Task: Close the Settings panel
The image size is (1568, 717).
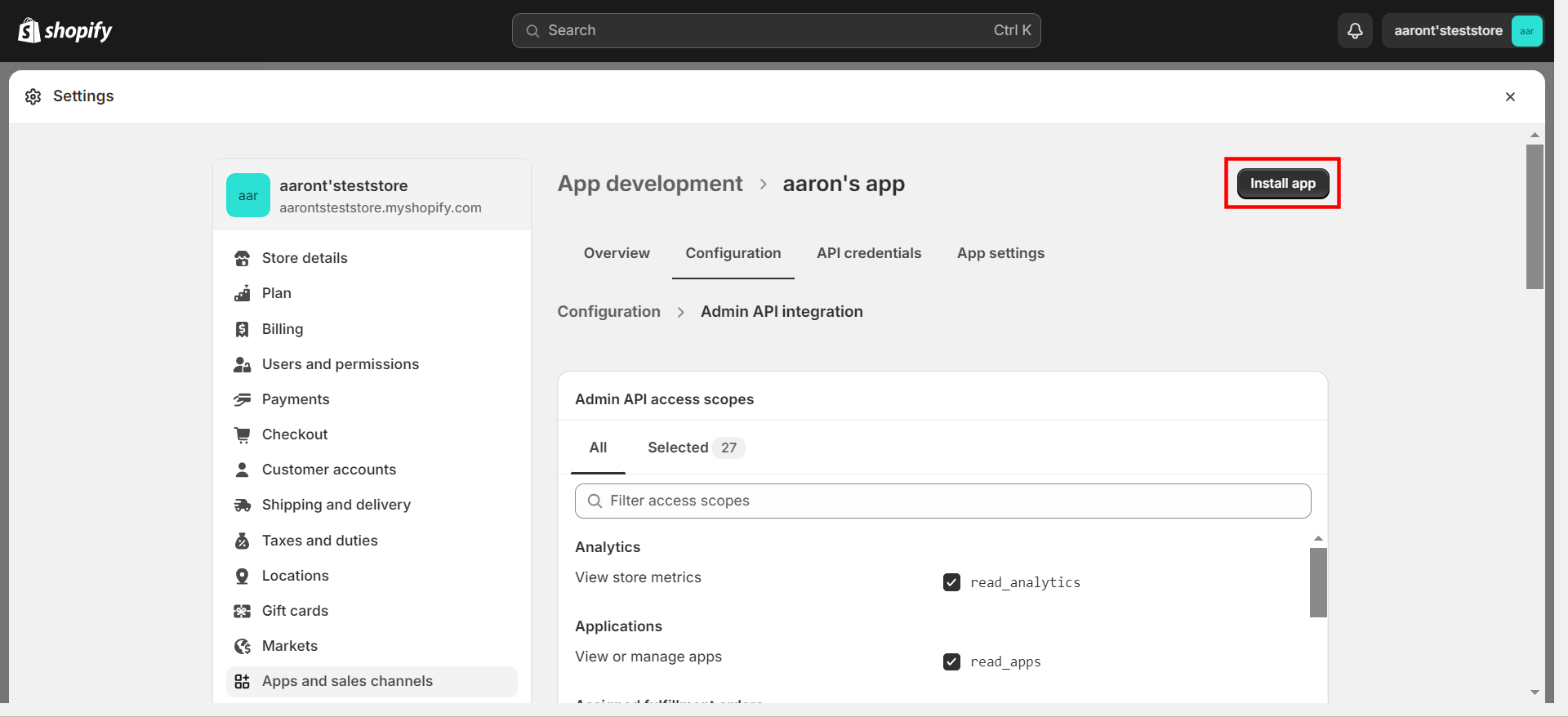Action: pyautogui.click(x=1510, y=96)
